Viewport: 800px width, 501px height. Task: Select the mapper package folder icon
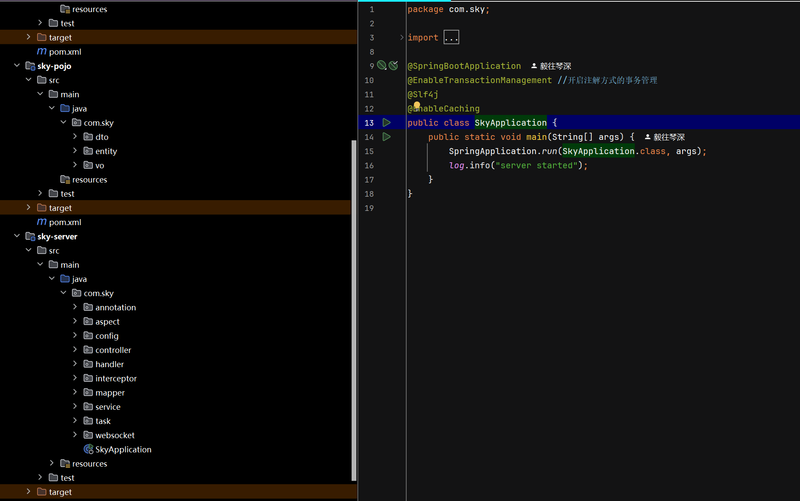[88, 393]
